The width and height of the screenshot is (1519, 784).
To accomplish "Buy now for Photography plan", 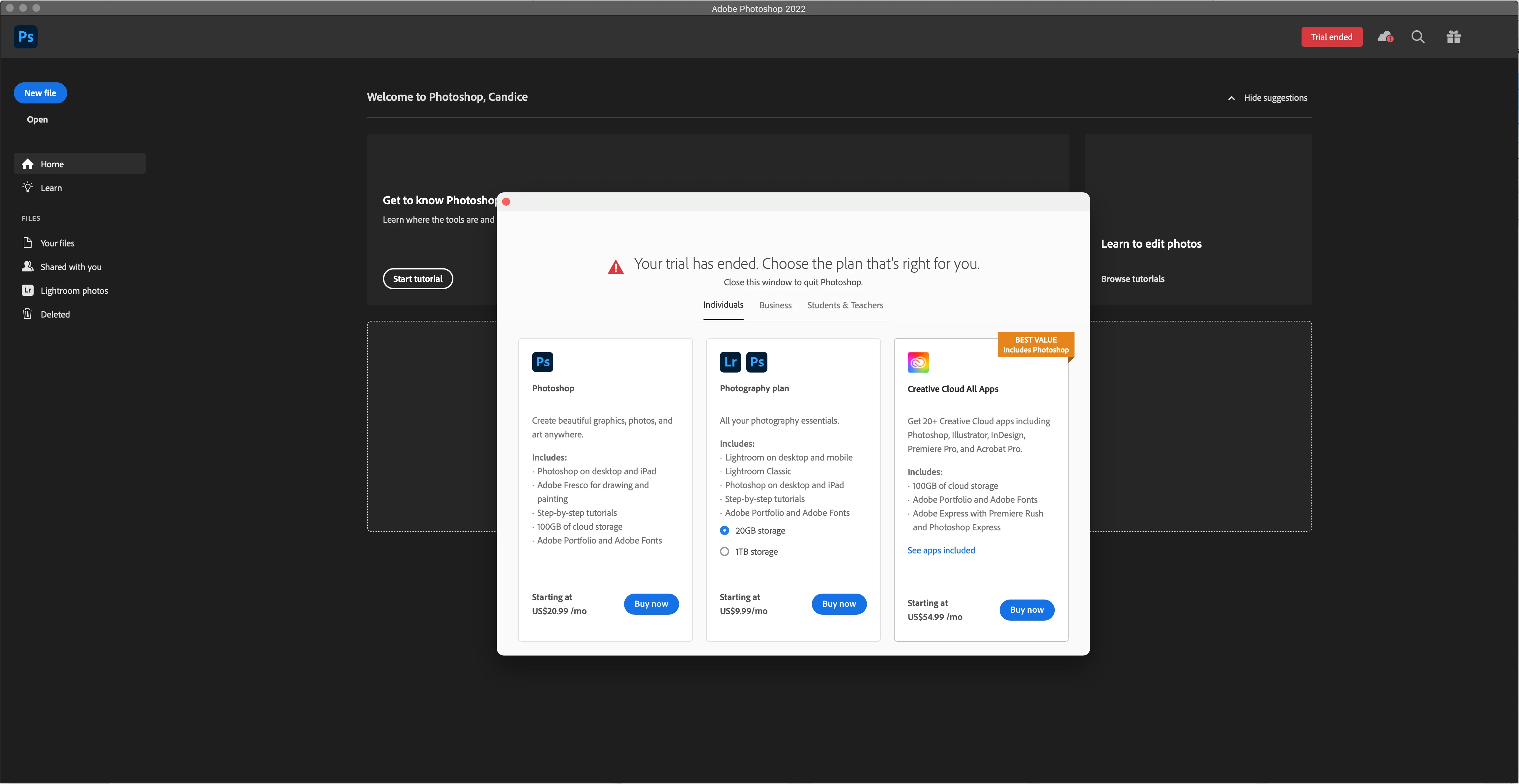I will (x=839, y=603).
